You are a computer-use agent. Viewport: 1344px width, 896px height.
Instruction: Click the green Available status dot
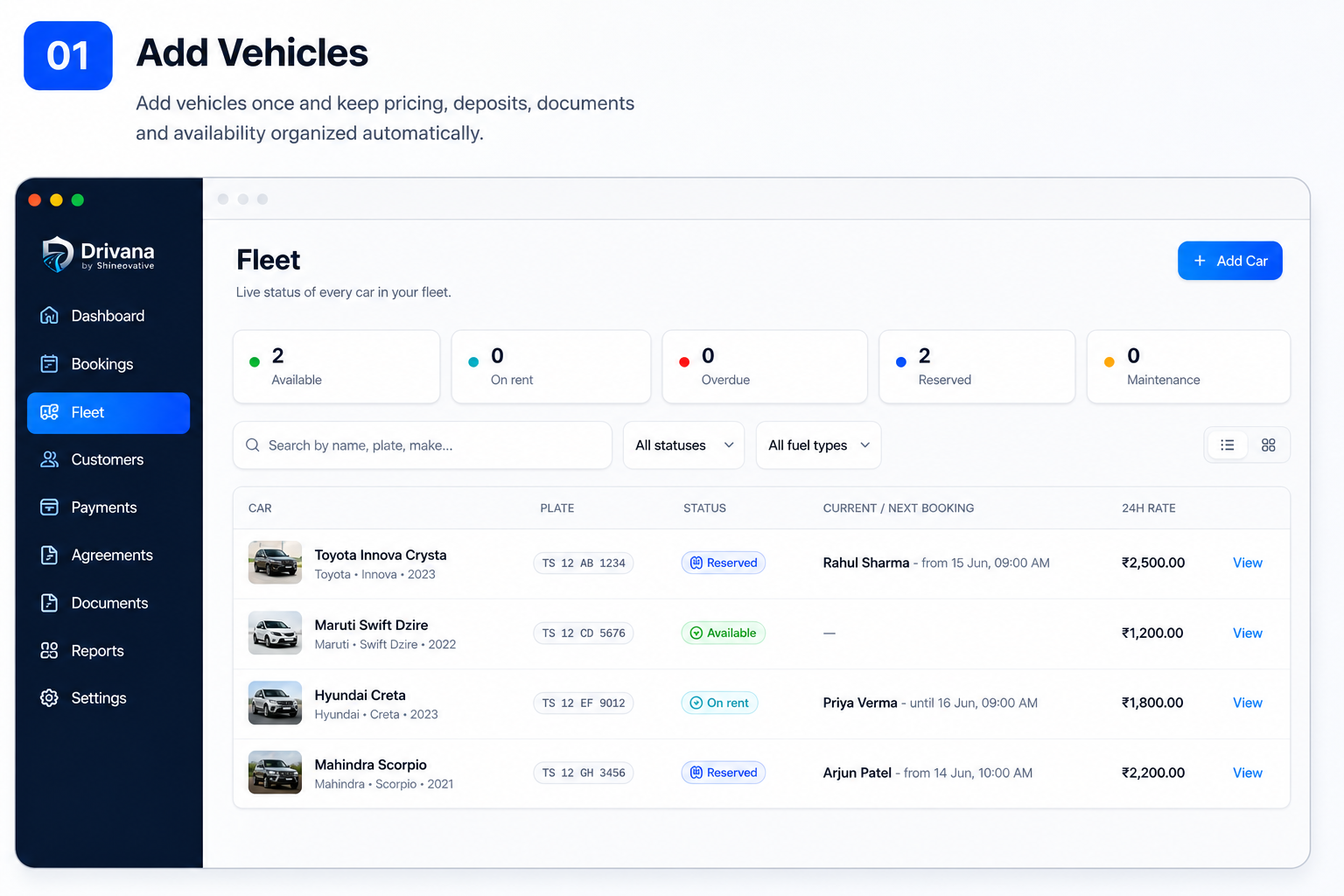click(x=255, y=362)
